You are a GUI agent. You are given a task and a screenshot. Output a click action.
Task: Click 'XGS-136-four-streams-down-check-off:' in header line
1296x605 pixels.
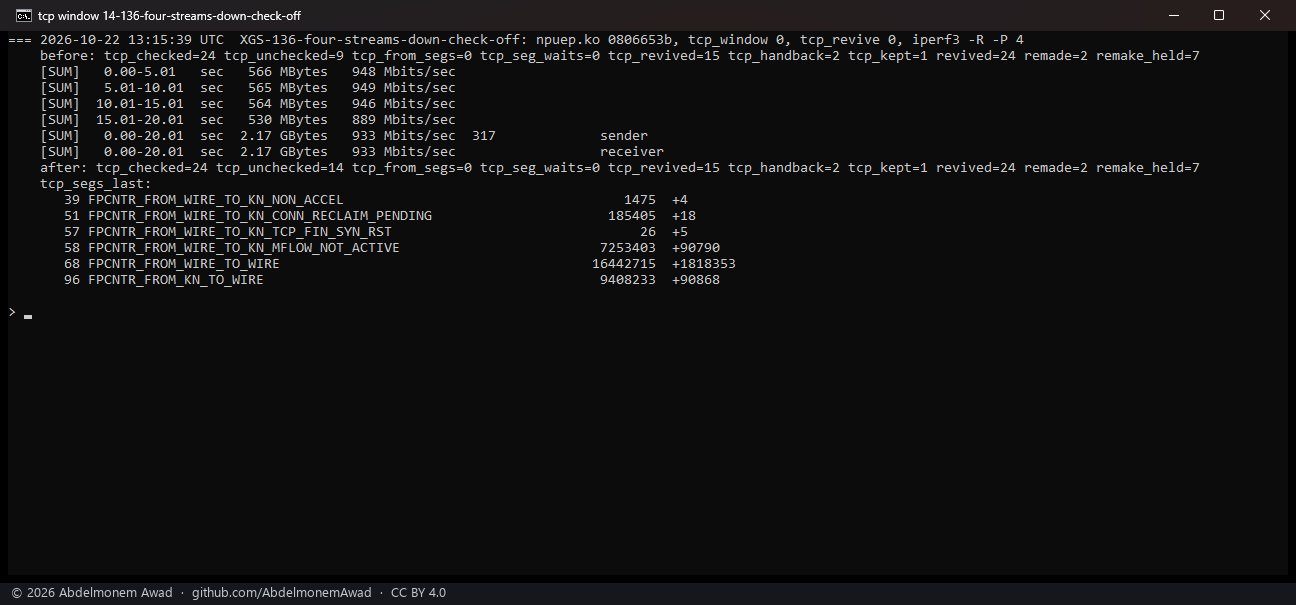pyautogui.click(x=384, y=40)
